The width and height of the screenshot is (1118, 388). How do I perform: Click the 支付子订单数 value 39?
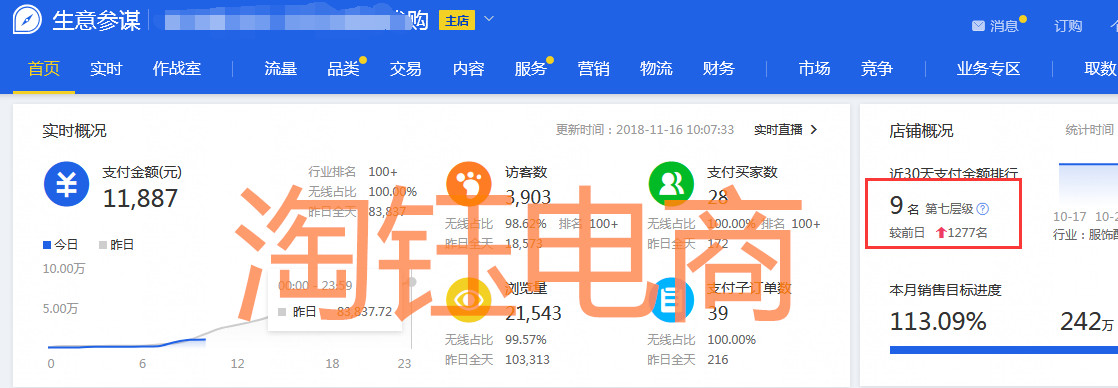pos(718,313)
